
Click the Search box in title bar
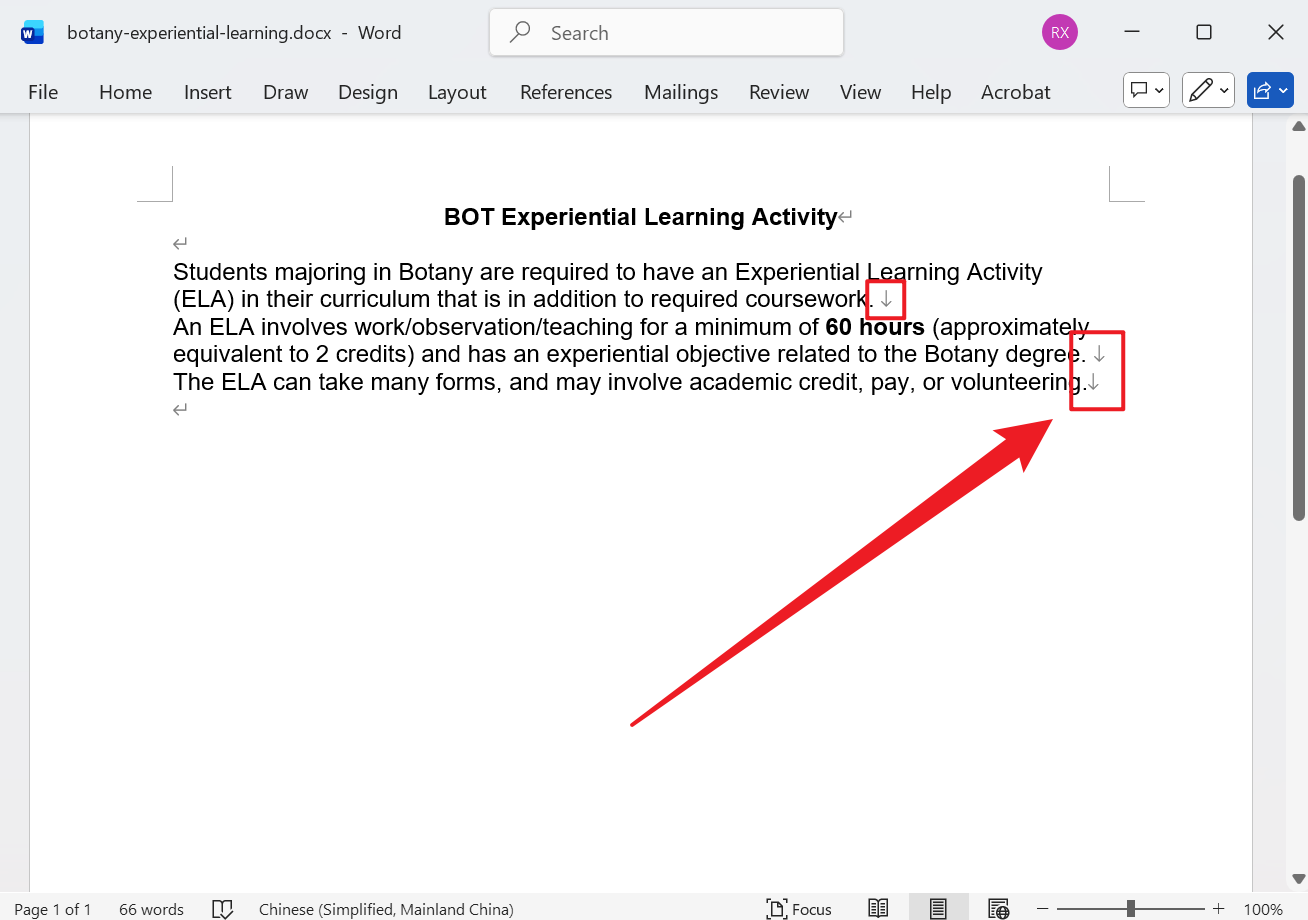pos(666,33)
